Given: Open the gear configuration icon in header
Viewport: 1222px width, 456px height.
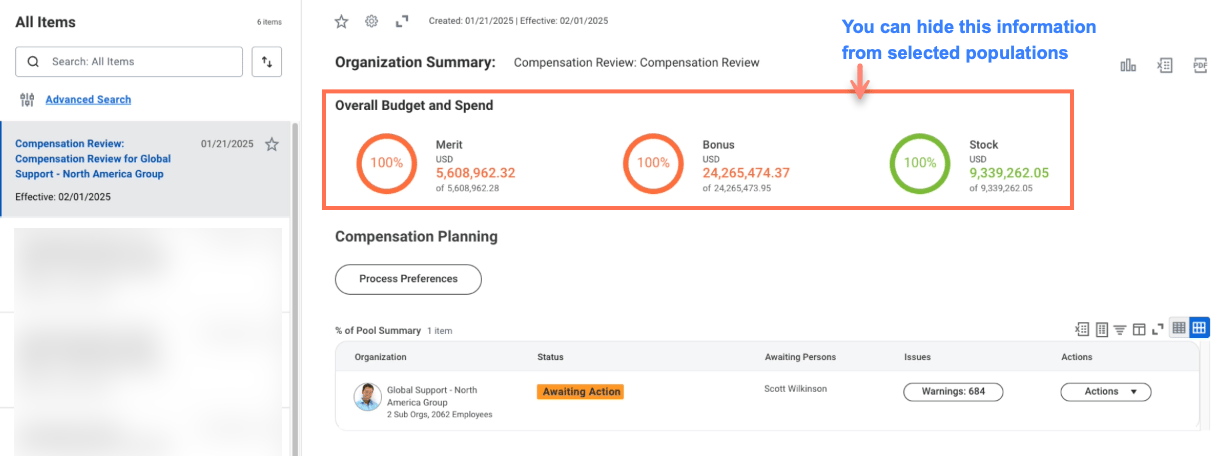Looking at the screenshot, I should tap(372, 21).
